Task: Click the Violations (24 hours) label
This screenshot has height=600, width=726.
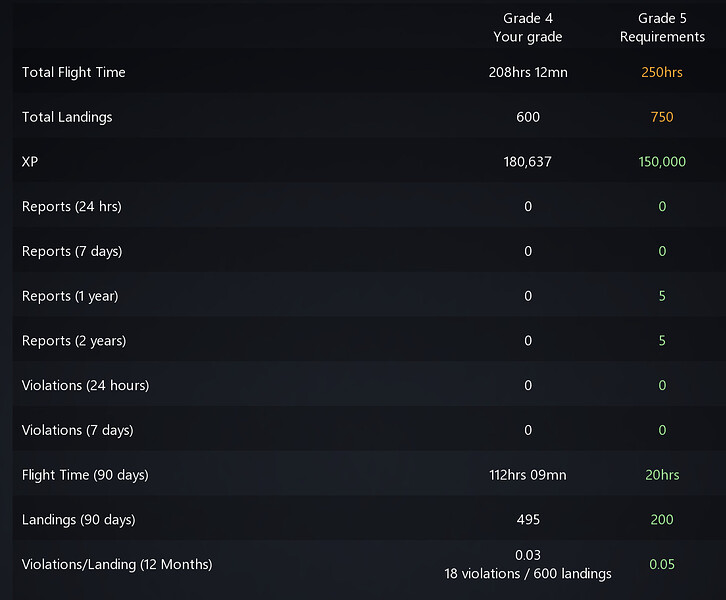Action: click(x=85, y=385)
